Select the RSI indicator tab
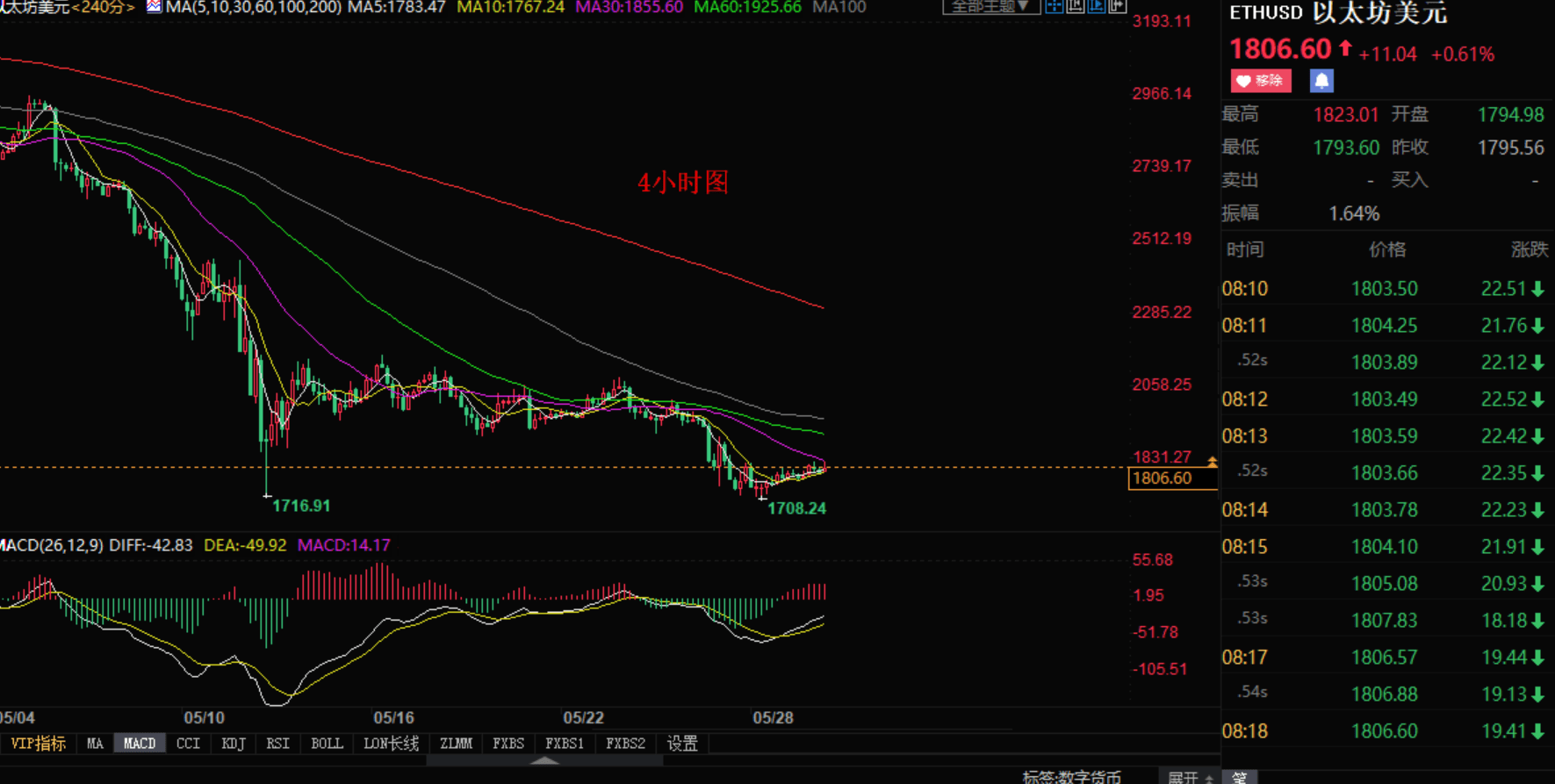 [x=277, y=744]
